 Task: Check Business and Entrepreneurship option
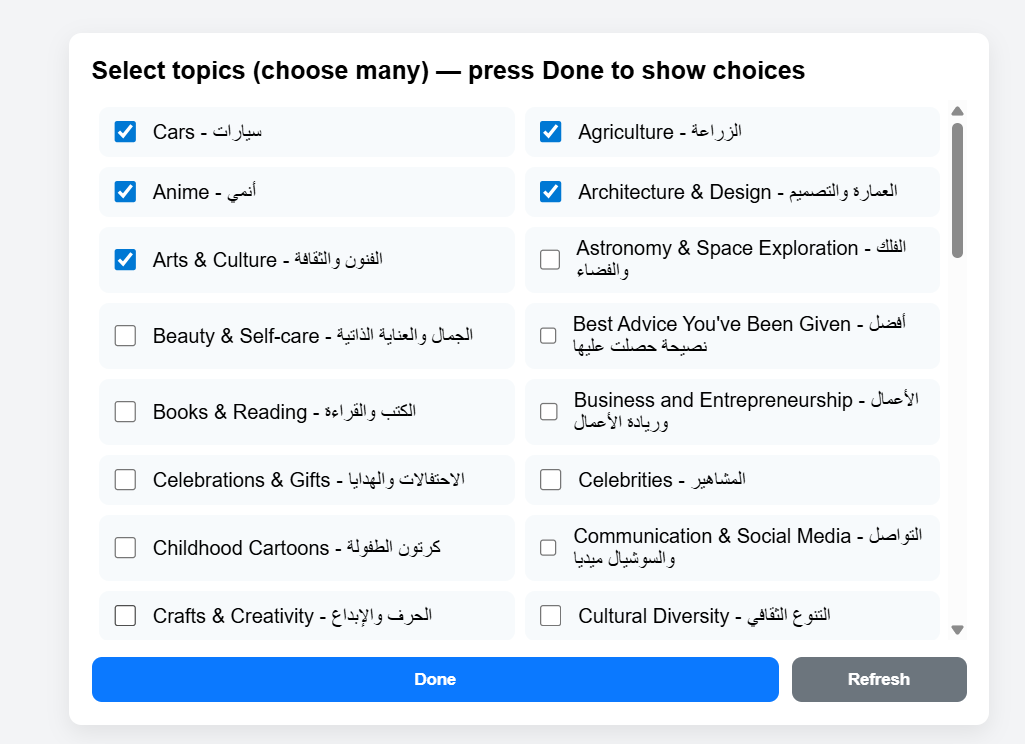tap(548, 412)
